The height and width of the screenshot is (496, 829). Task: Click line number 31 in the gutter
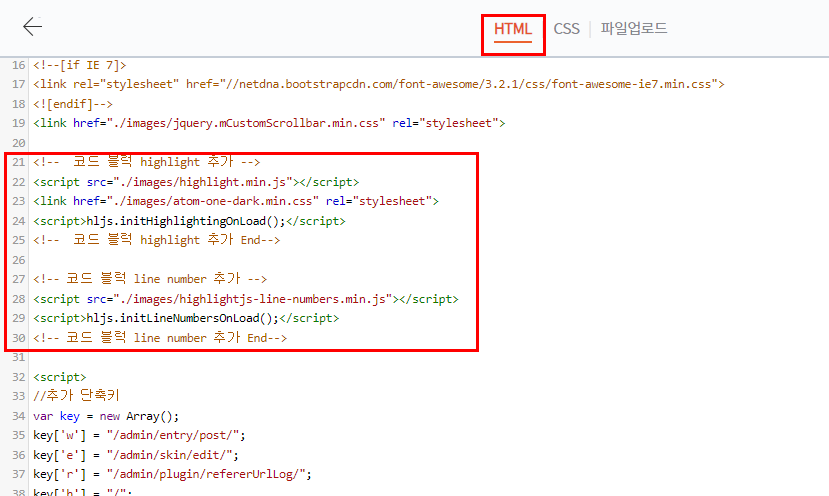(19, 357)
